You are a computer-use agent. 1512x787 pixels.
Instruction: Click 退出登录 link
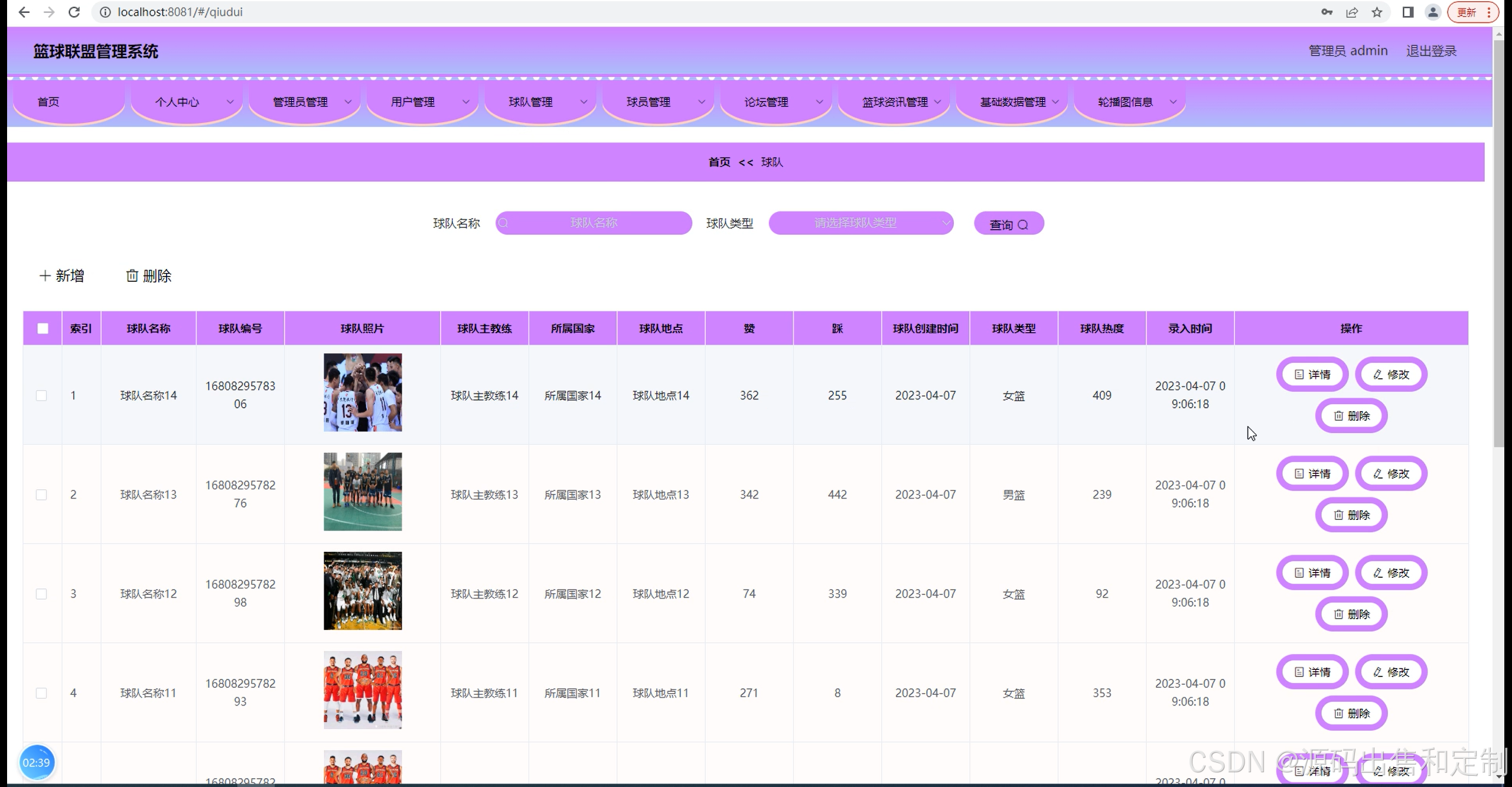click(x=1430, y=51)
